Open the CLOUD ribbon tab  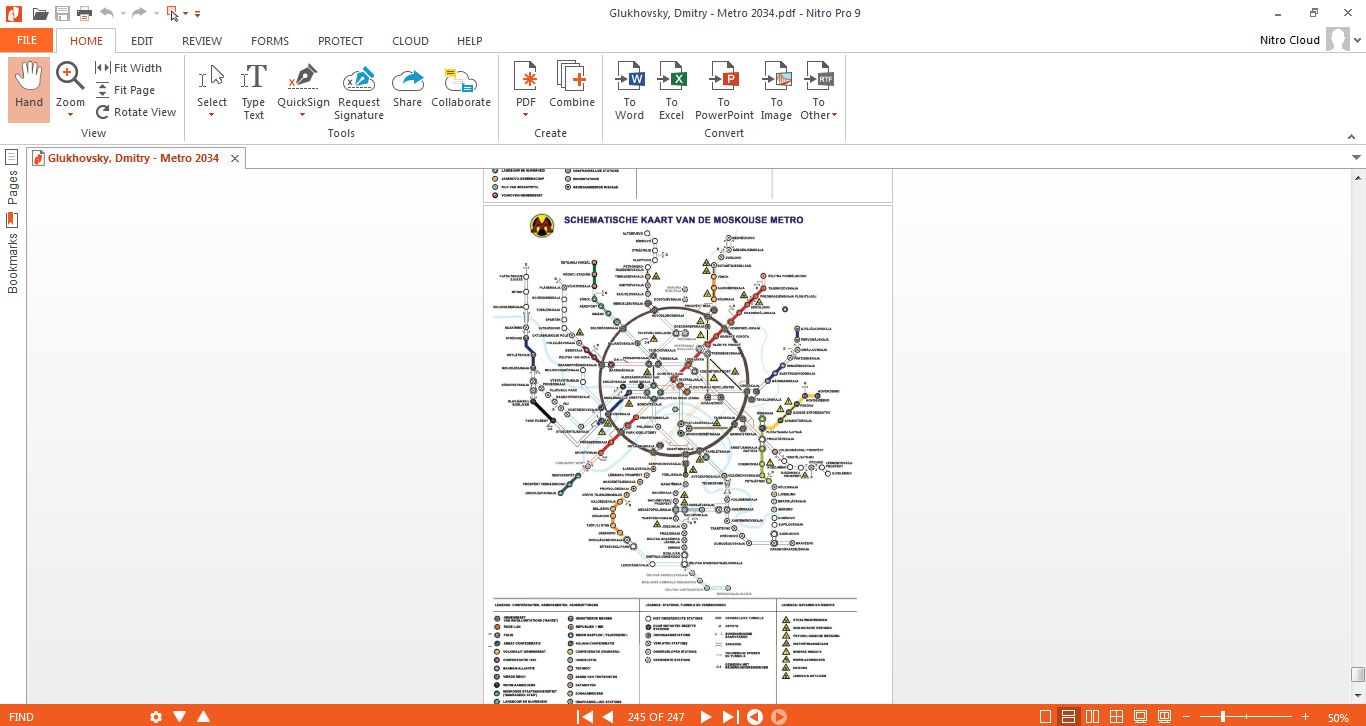[x=410, y=41]
